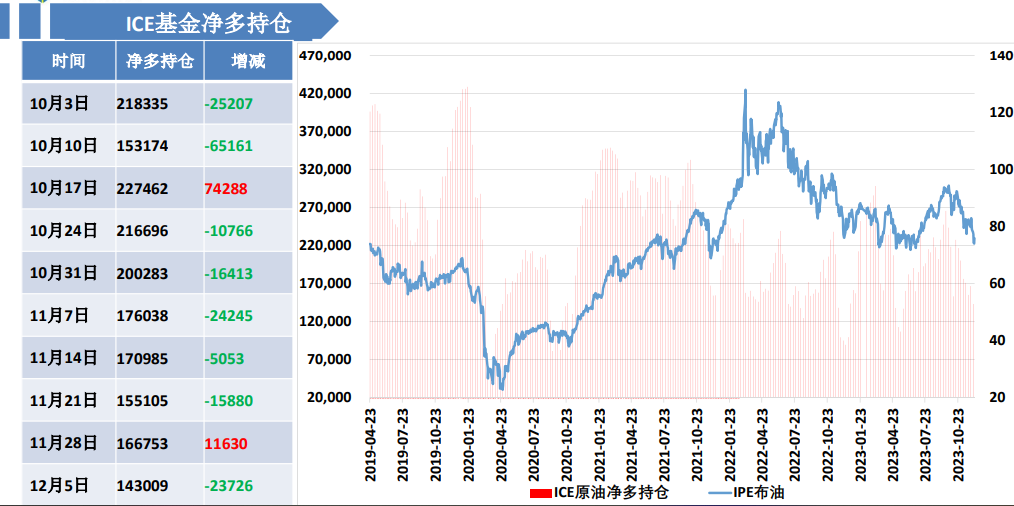1014x506 pixels.
Task: Select the 10月3日 date cell
Action: coord(59,103)
